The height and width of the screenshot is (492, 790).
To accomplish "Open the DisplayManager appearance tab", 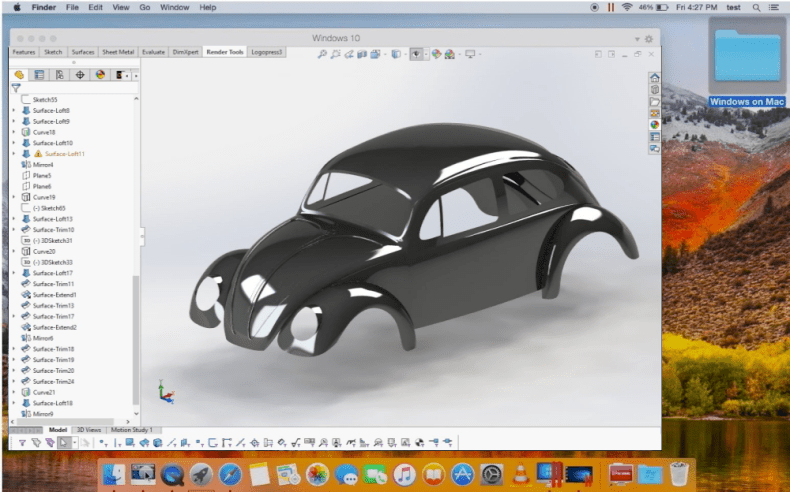I will tap(99, 74).
